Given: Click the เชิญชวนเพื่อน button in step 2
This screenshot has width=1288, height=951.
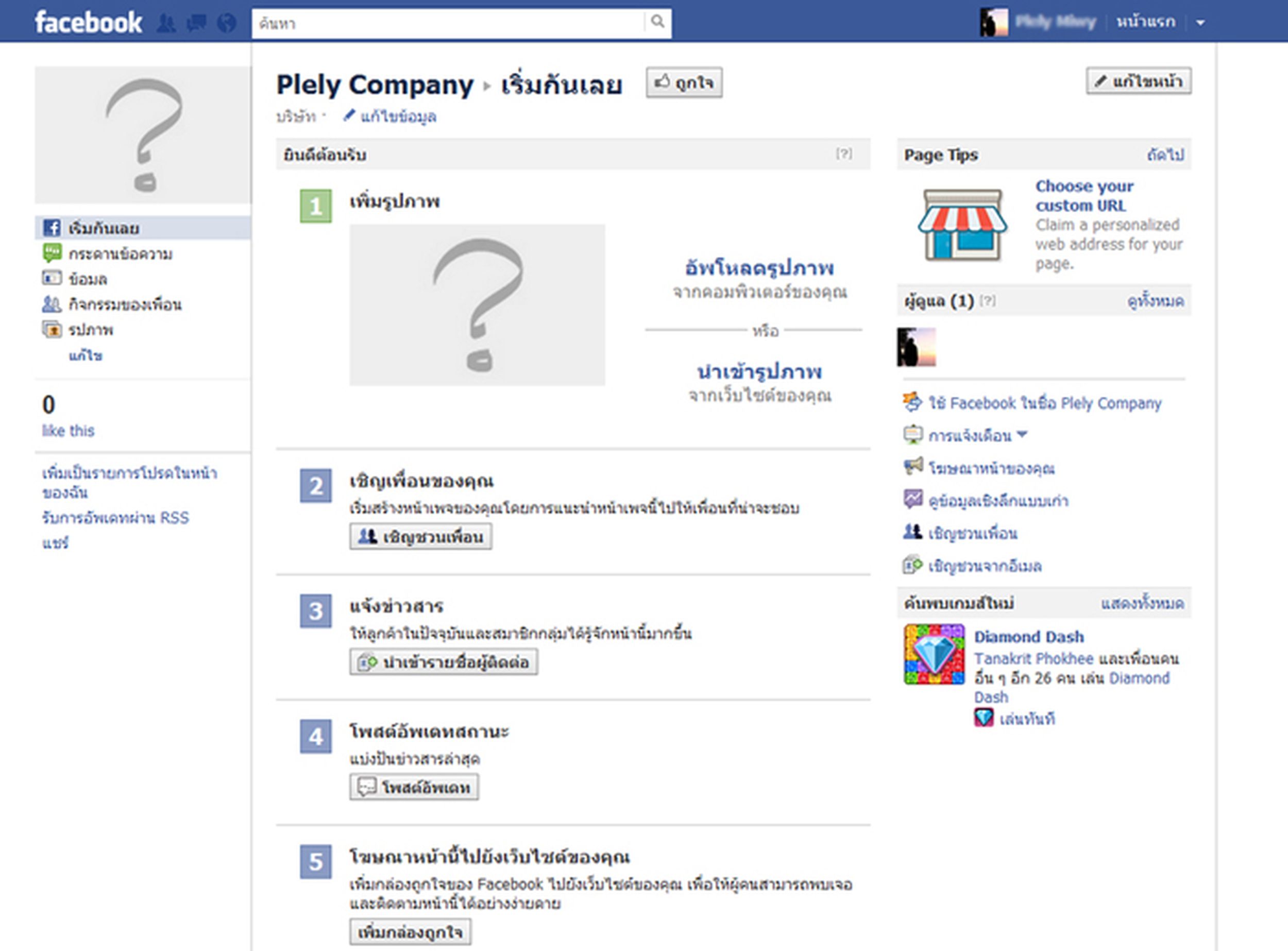Looking at the screenshot, I should [421, 536].
